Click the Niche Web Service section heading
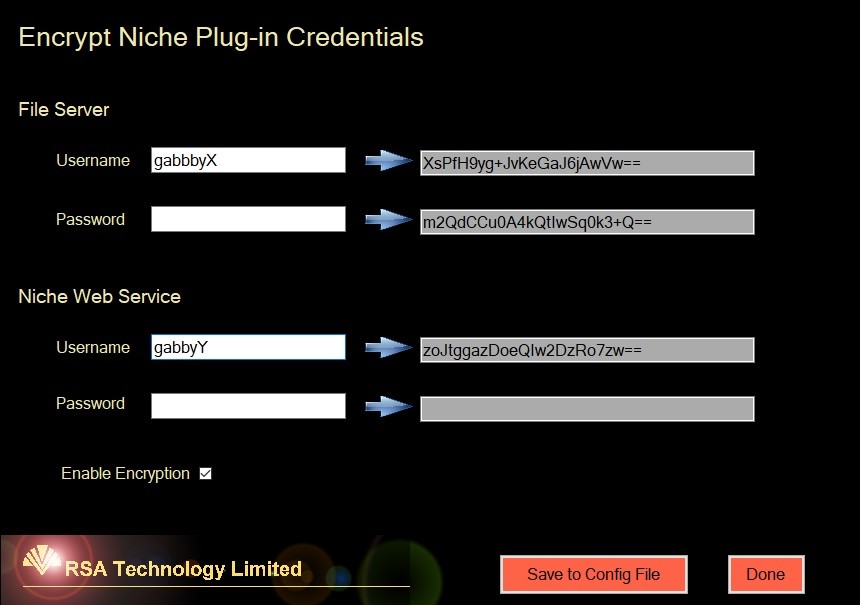 [99, 297]
